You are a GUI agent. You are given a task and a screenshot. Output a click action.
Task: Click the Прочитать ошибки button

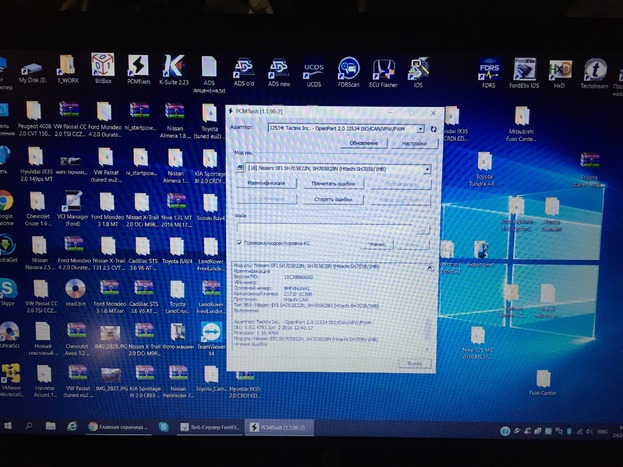click(x=331, y=184)
